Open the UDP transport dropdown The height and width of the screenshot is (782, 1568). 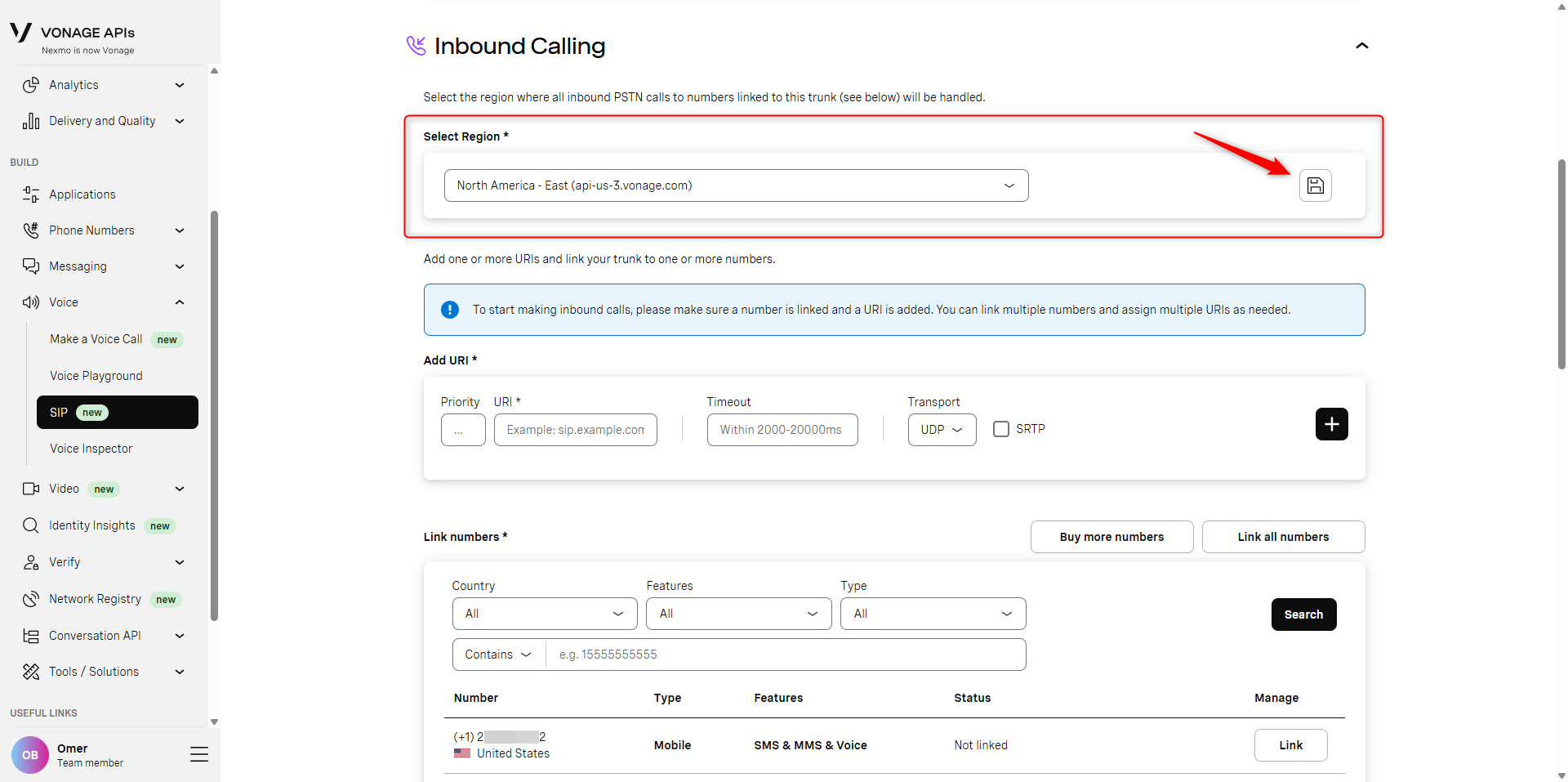(942, 430)
